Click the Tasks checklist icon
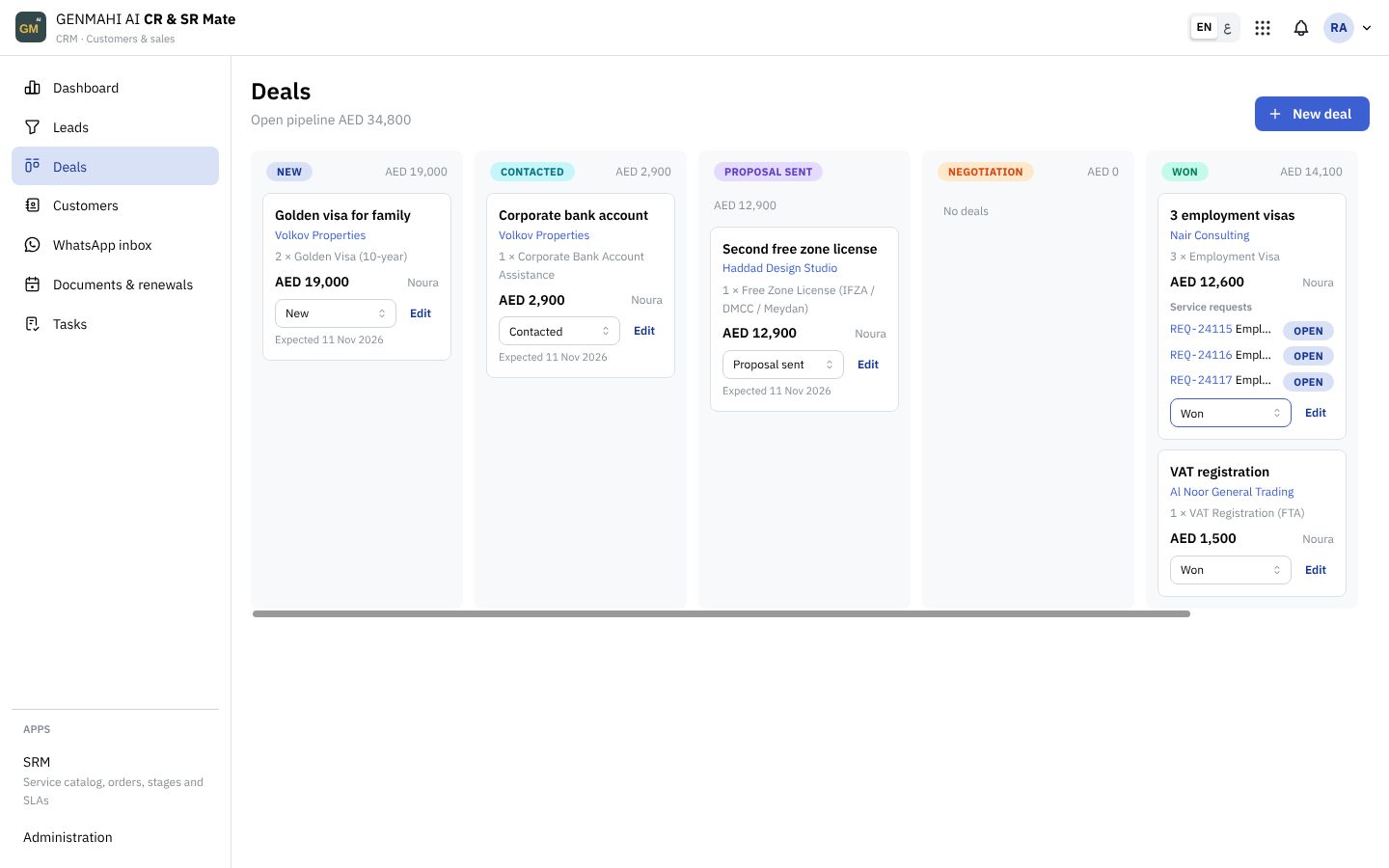This screenshot has width=1389, height=868. pyautogui.click(x=33, y=324)
